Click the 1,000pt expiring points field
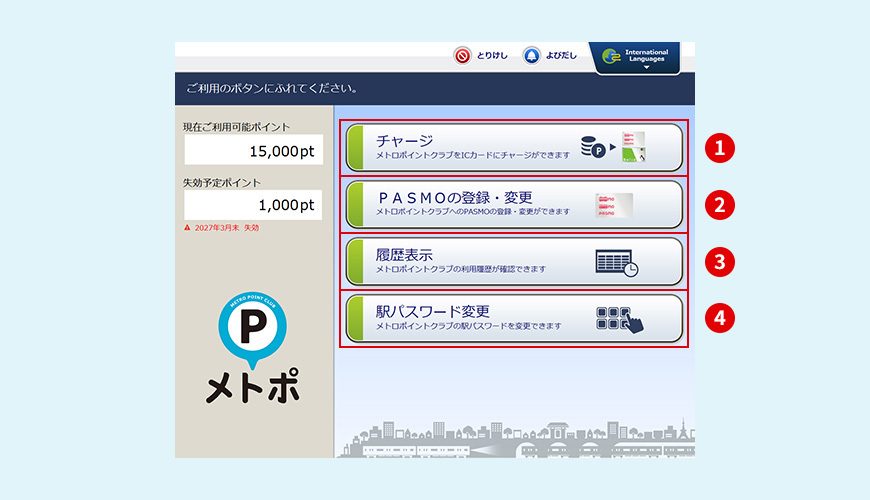The image size is (870, 500). coord(239,205)
